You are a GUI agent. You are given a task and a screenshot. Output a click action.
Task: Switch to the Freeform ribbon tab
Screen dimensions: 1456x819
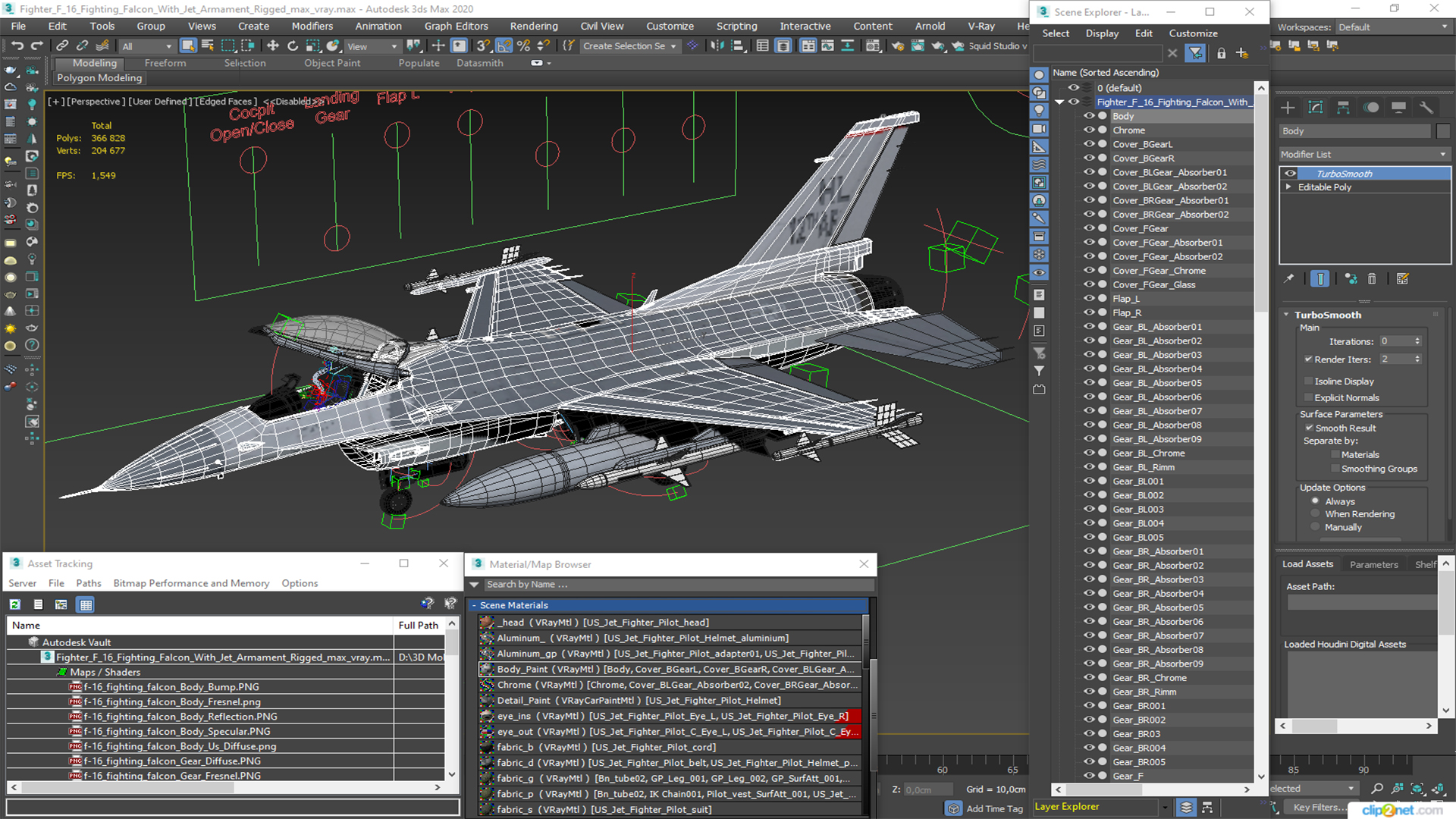tap(165, 64)
